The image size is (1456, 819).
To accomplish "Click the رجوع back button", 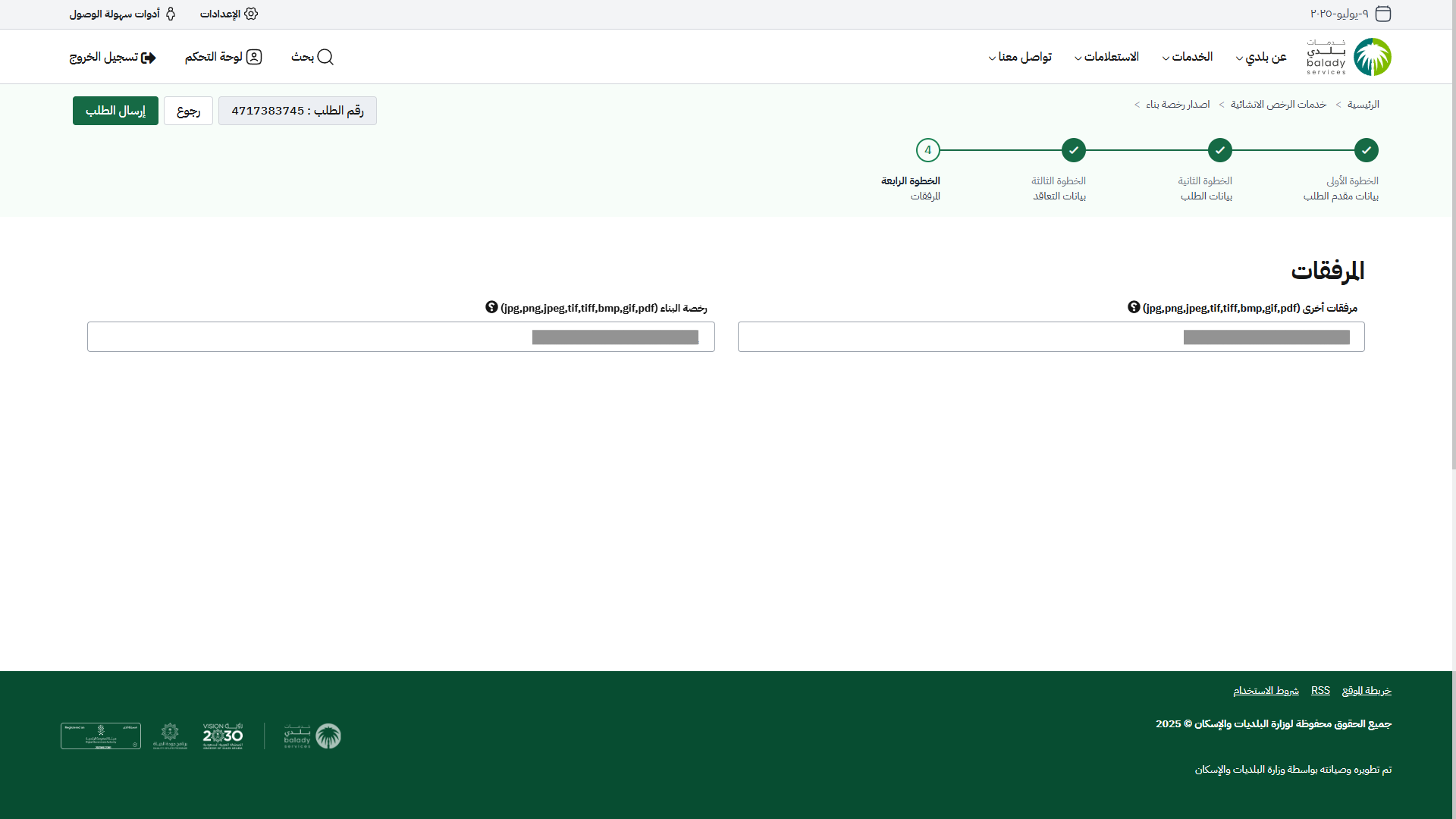I will click(x=188, y=111).
